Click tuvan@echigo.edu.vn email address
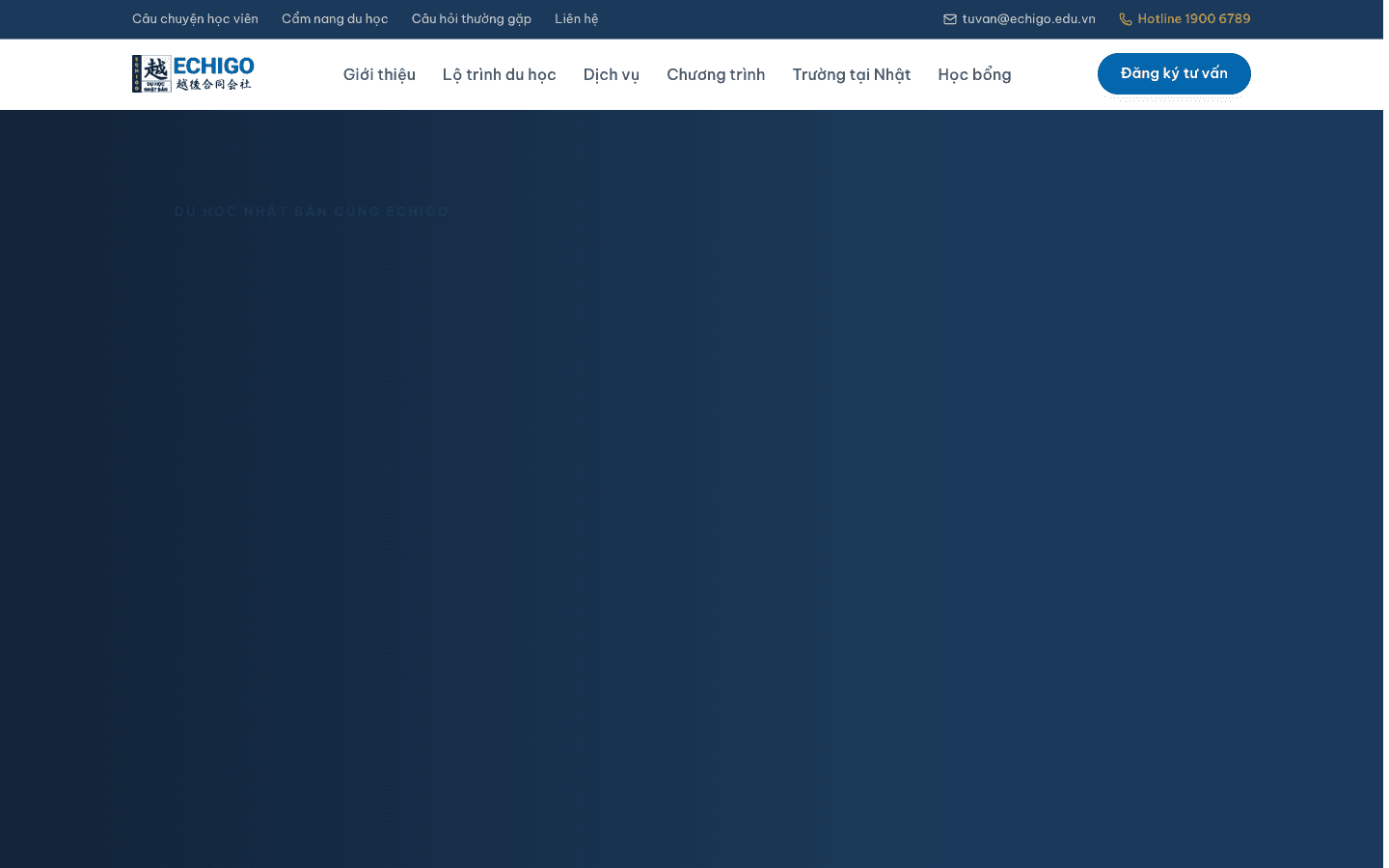Screen dimensions: 1389x868 tap(1028, 19)
